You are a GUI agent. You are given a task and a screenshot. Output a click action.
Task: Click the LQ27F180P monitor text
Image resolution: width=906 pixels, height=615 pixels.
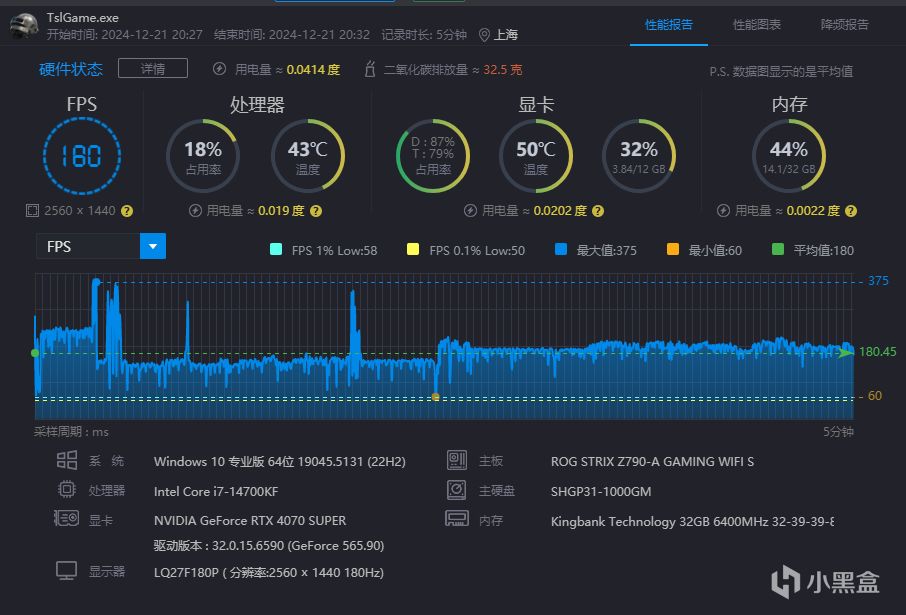[x=268, y=572]
